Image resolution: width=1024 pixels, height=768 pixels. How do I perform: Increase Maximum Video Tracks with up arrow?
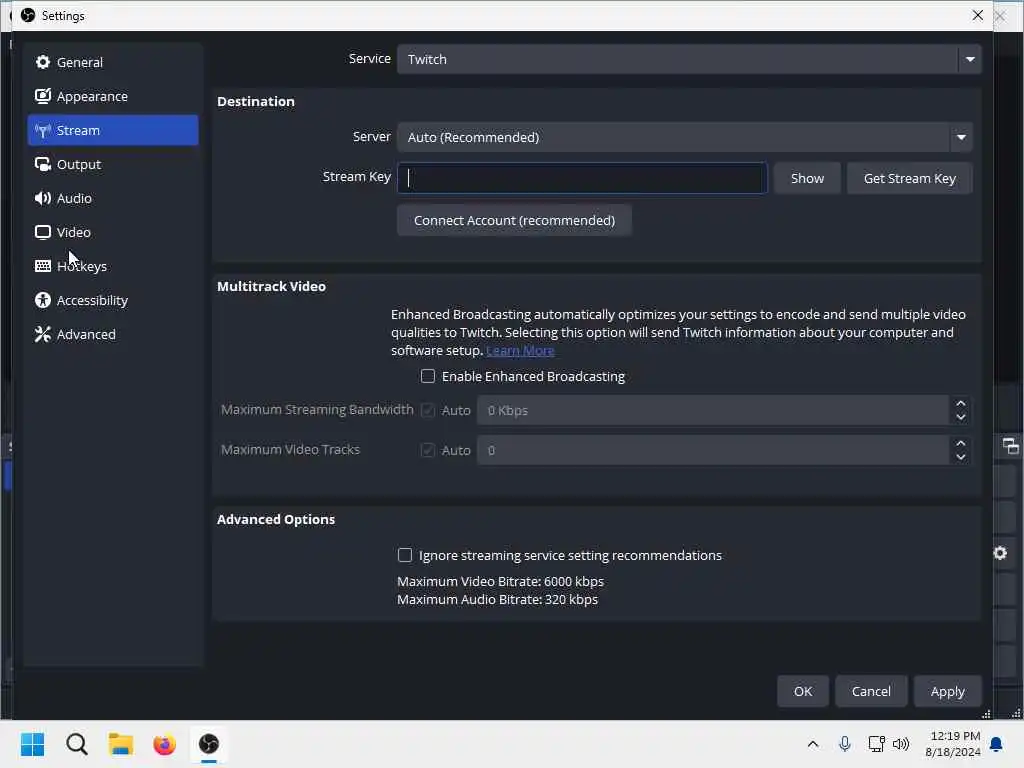961,443
